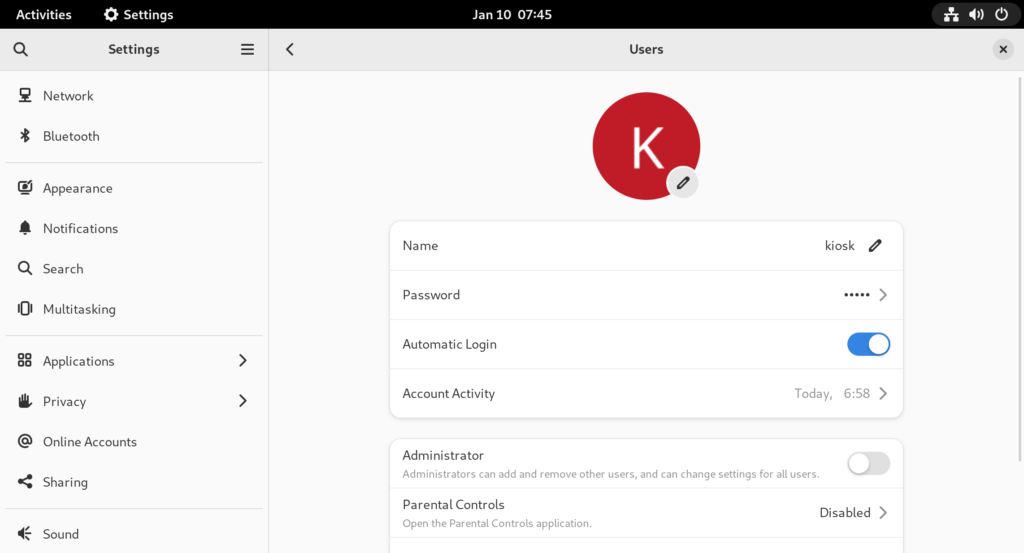Edit the avatar with the pencil badge
The width and height of the screenshot is (1024, 553).
point(683,182)
